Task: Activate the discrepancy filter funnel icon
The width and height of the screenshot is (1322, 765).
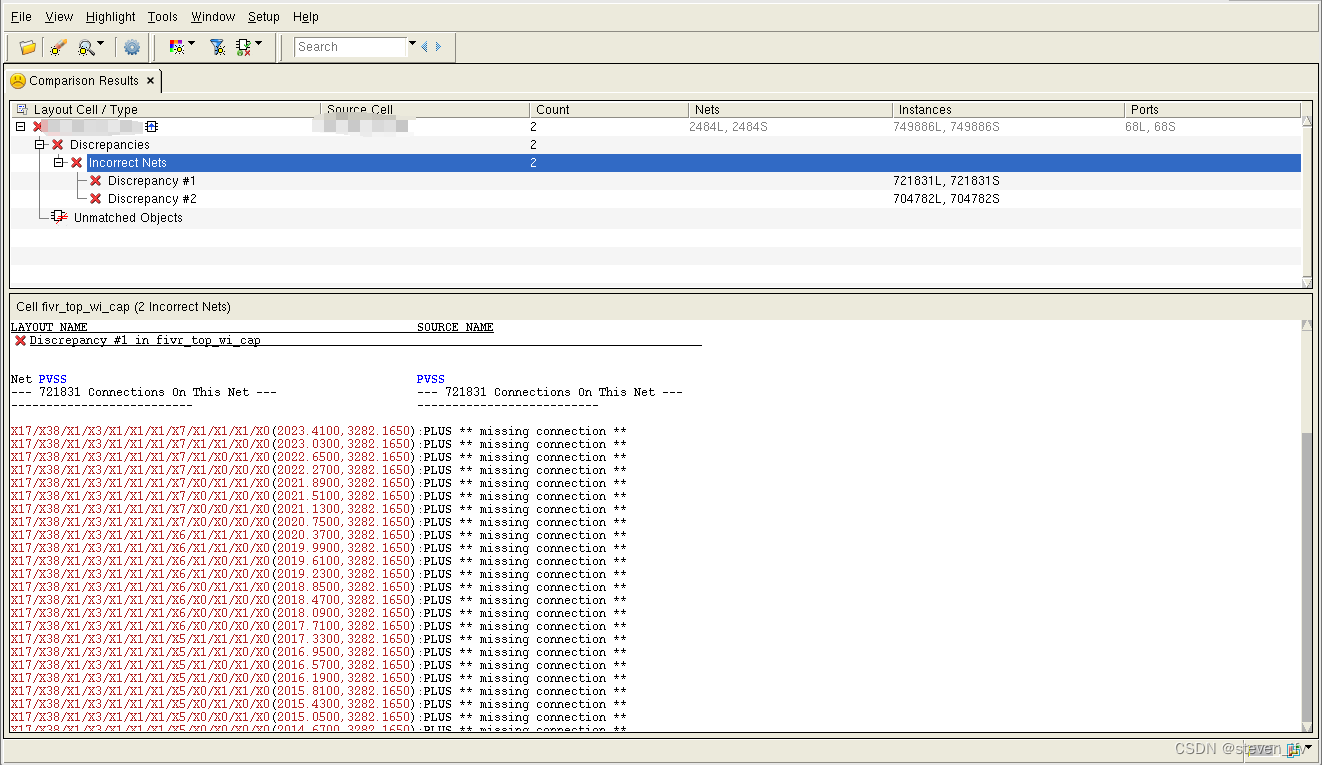Action: pyautogui.click(x=216, y=47)
